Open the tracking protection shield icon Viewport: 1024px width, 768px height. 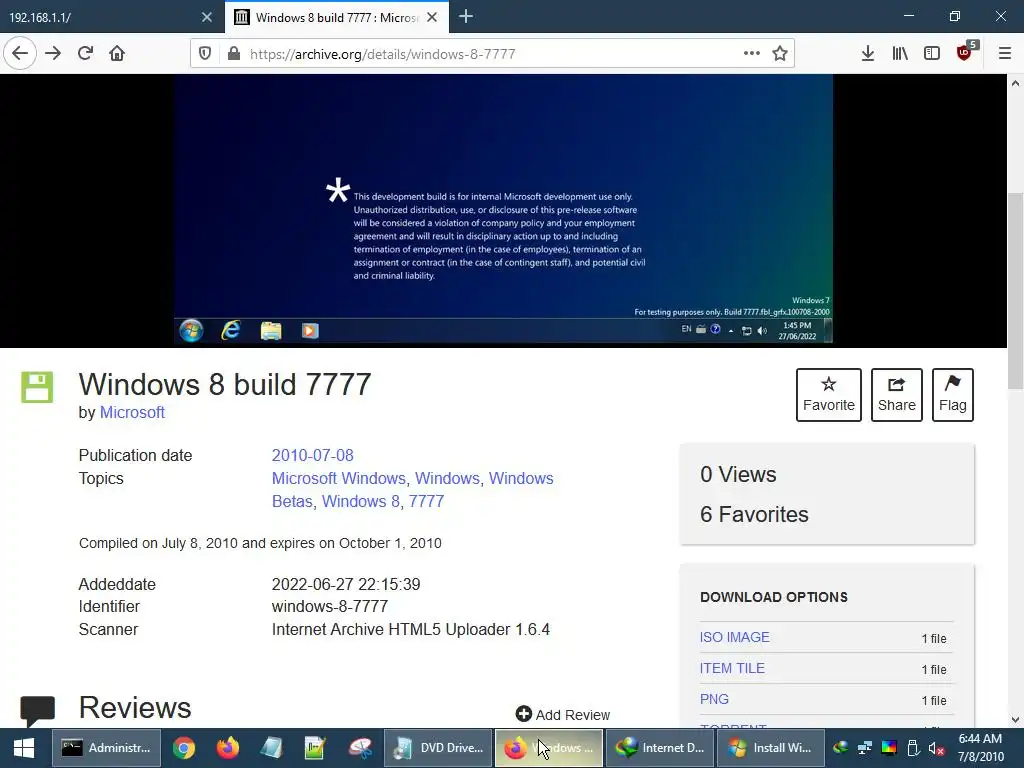click(x=205, y=54)
